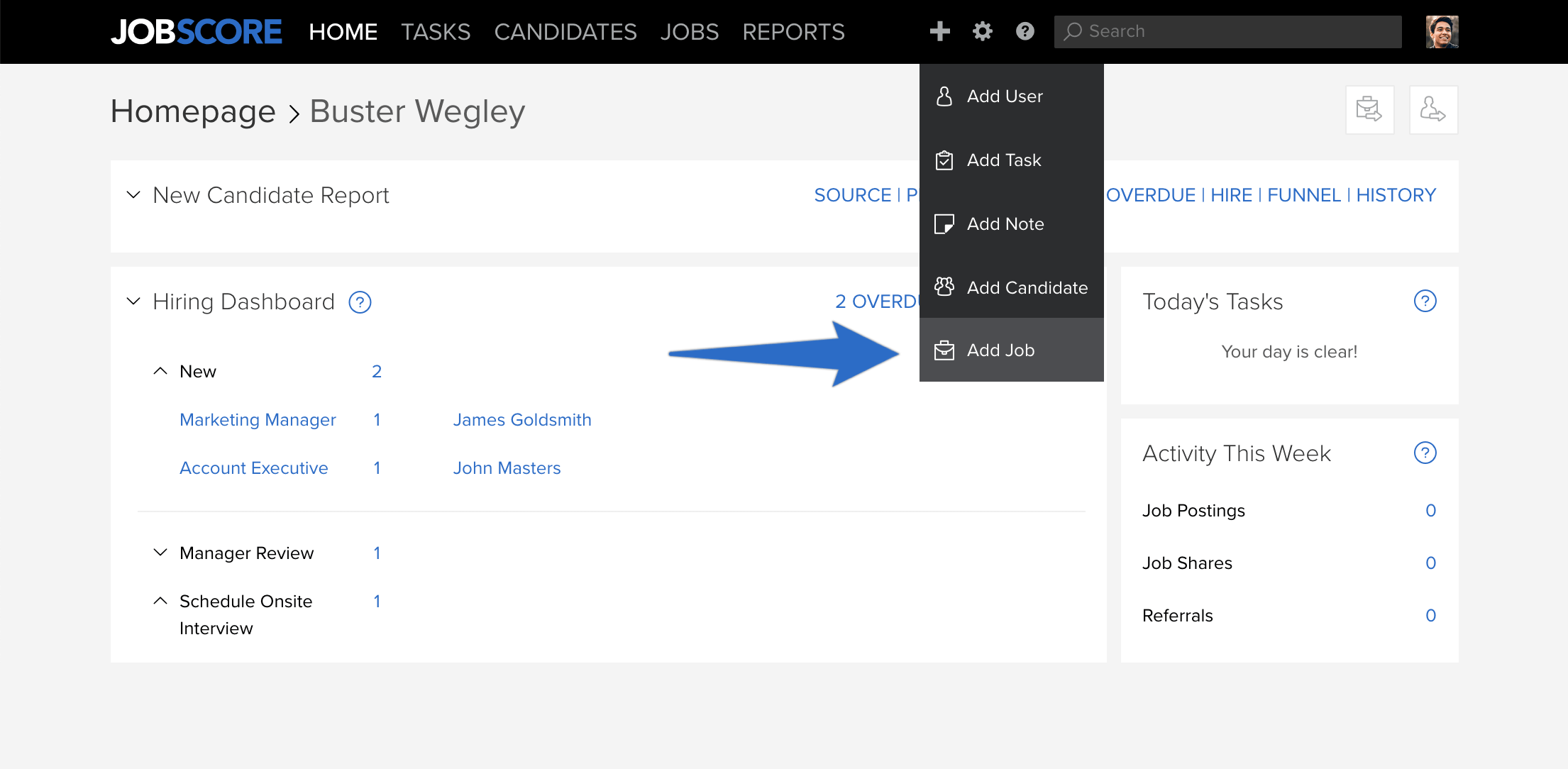1568x769 pixels.
Task: Open the REPORTS tab
Action: click(x=794, y=32)
